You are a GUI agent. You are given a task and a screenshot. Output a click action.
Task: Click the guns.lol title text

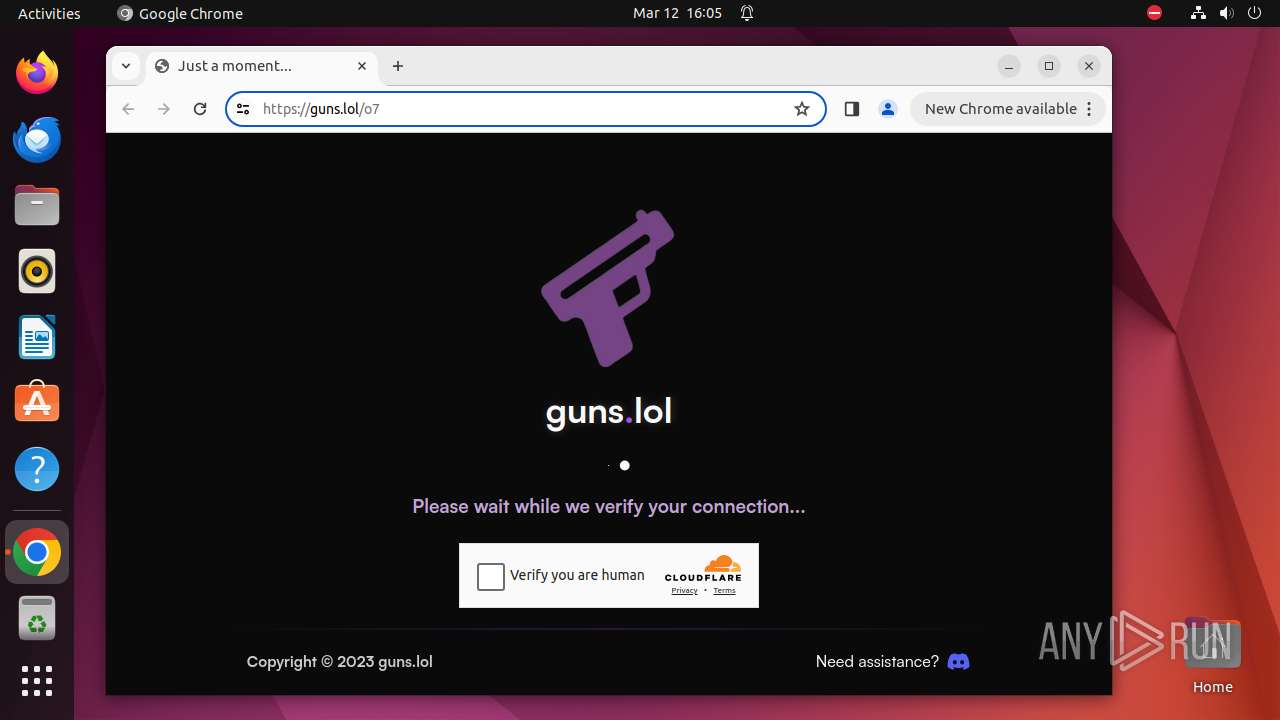(609, 411)
